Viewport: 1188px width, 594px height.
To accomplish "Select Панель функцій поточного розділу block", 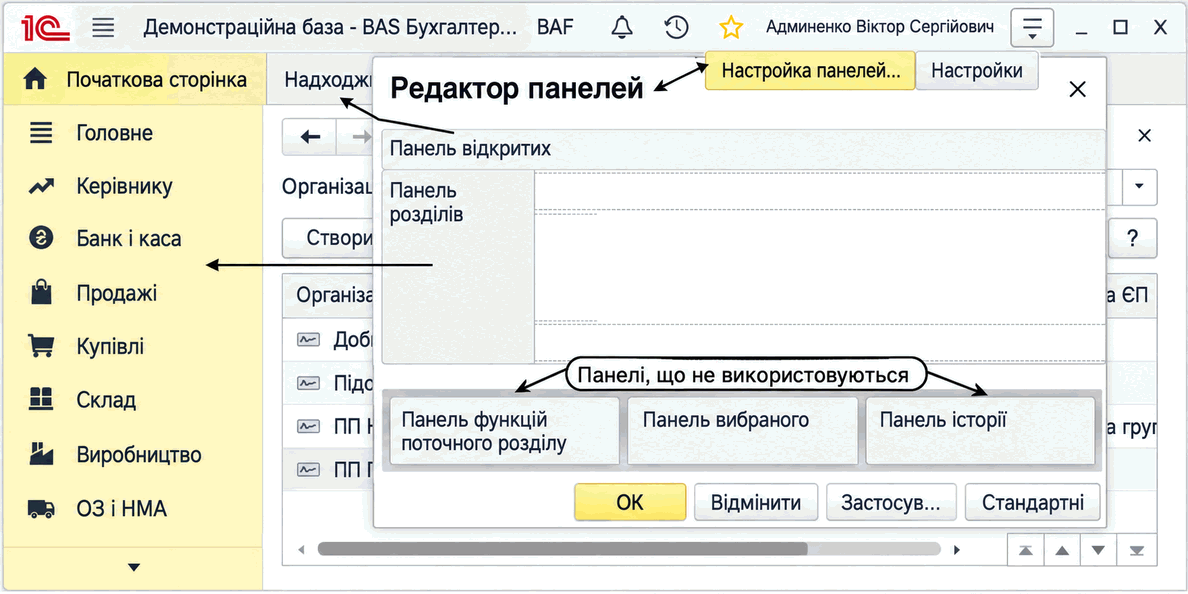I will click(x=505, y=431).
